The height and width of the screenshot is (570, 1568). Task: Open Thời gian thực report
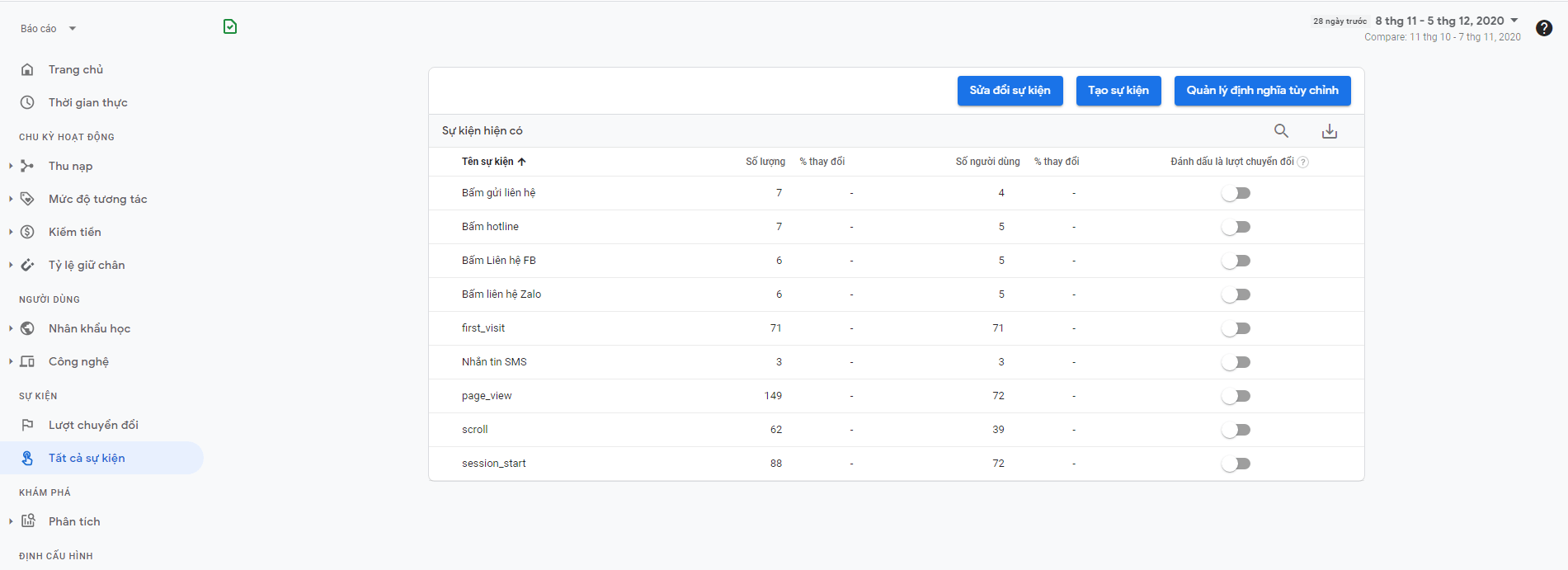point(88,102)
